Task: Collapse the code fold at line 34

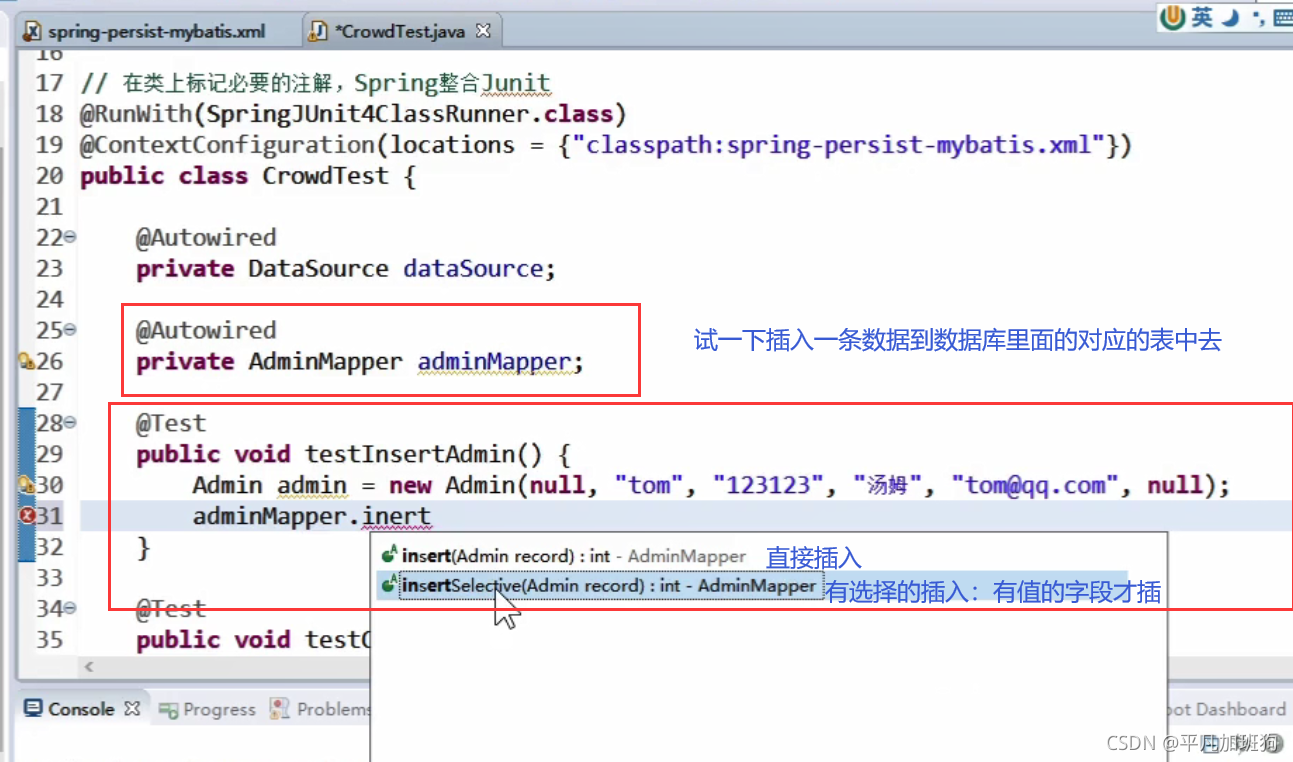Action: point(70,609)
